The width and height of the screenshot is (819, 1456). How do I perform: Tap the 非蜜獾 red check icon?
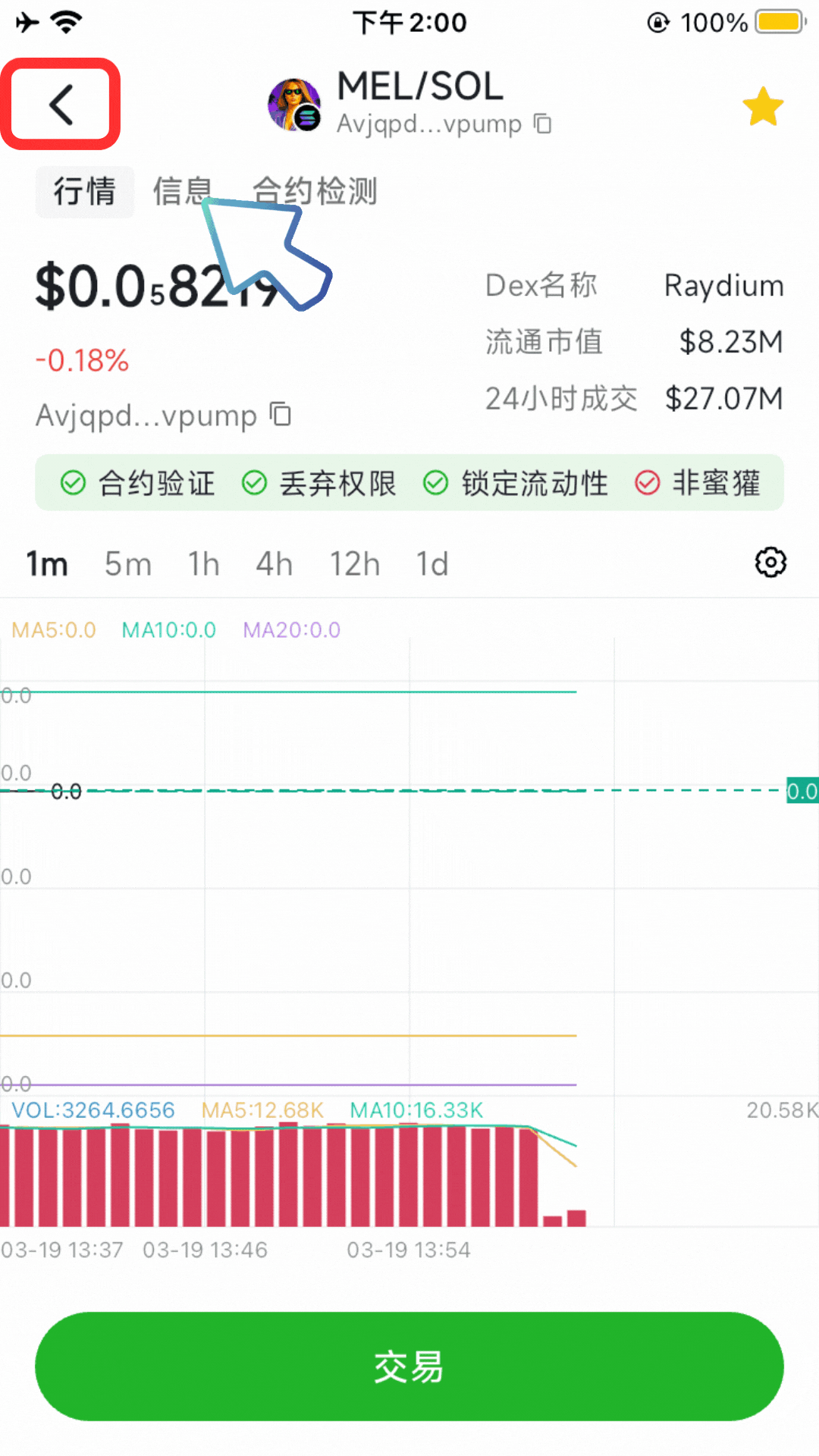[x=647, y=482]
